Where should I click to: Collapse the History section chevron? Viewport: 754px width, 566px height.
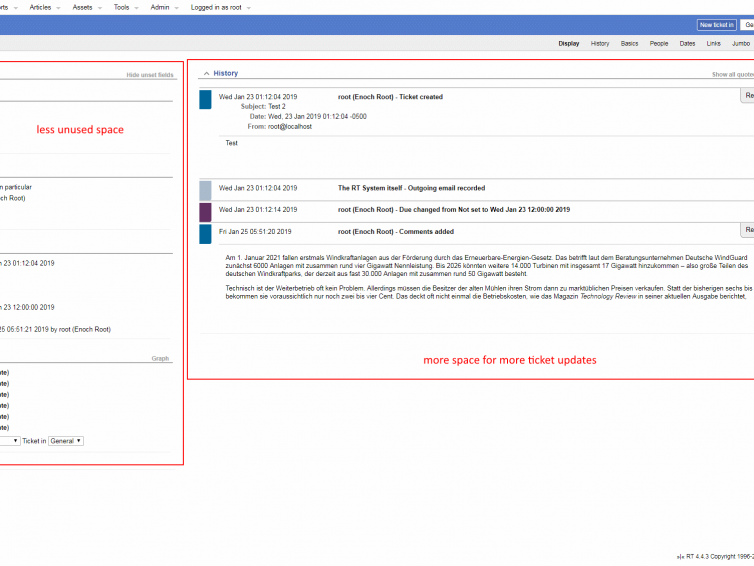click(205, 74)
